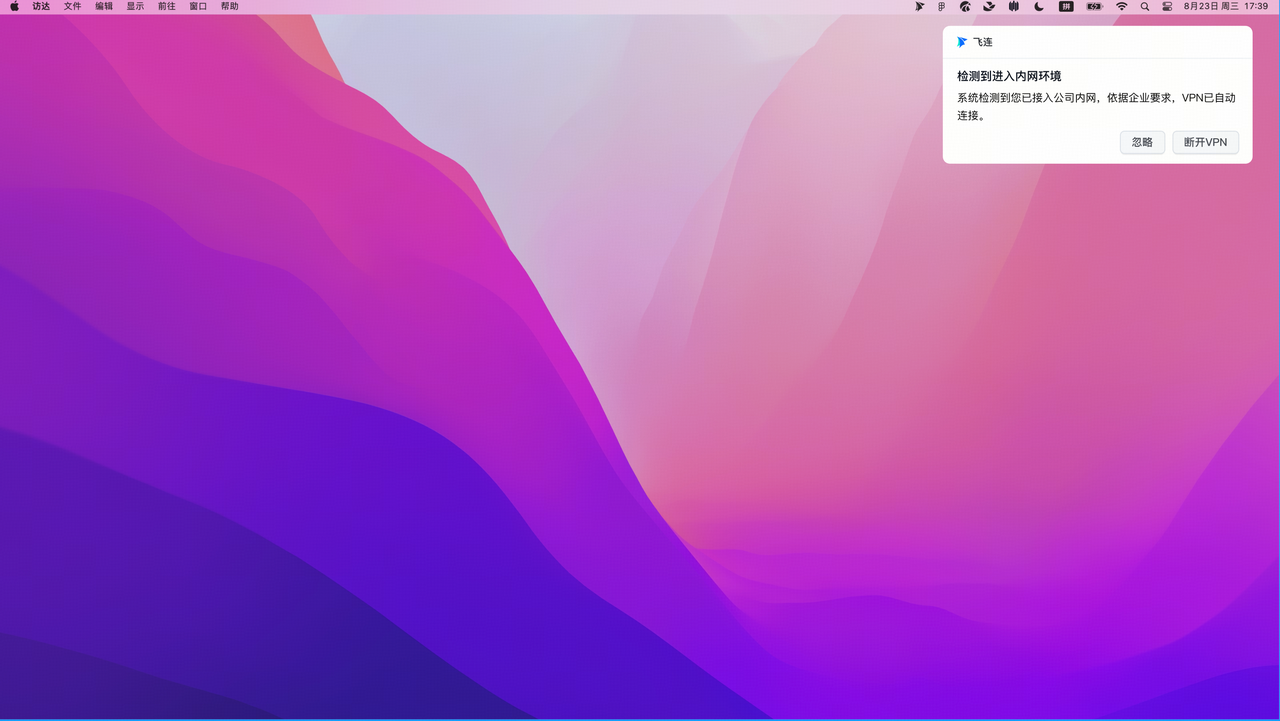Open the Wi-Fi menu
The height and width of the screenshot is (721, 1280).
point(1122,6)
